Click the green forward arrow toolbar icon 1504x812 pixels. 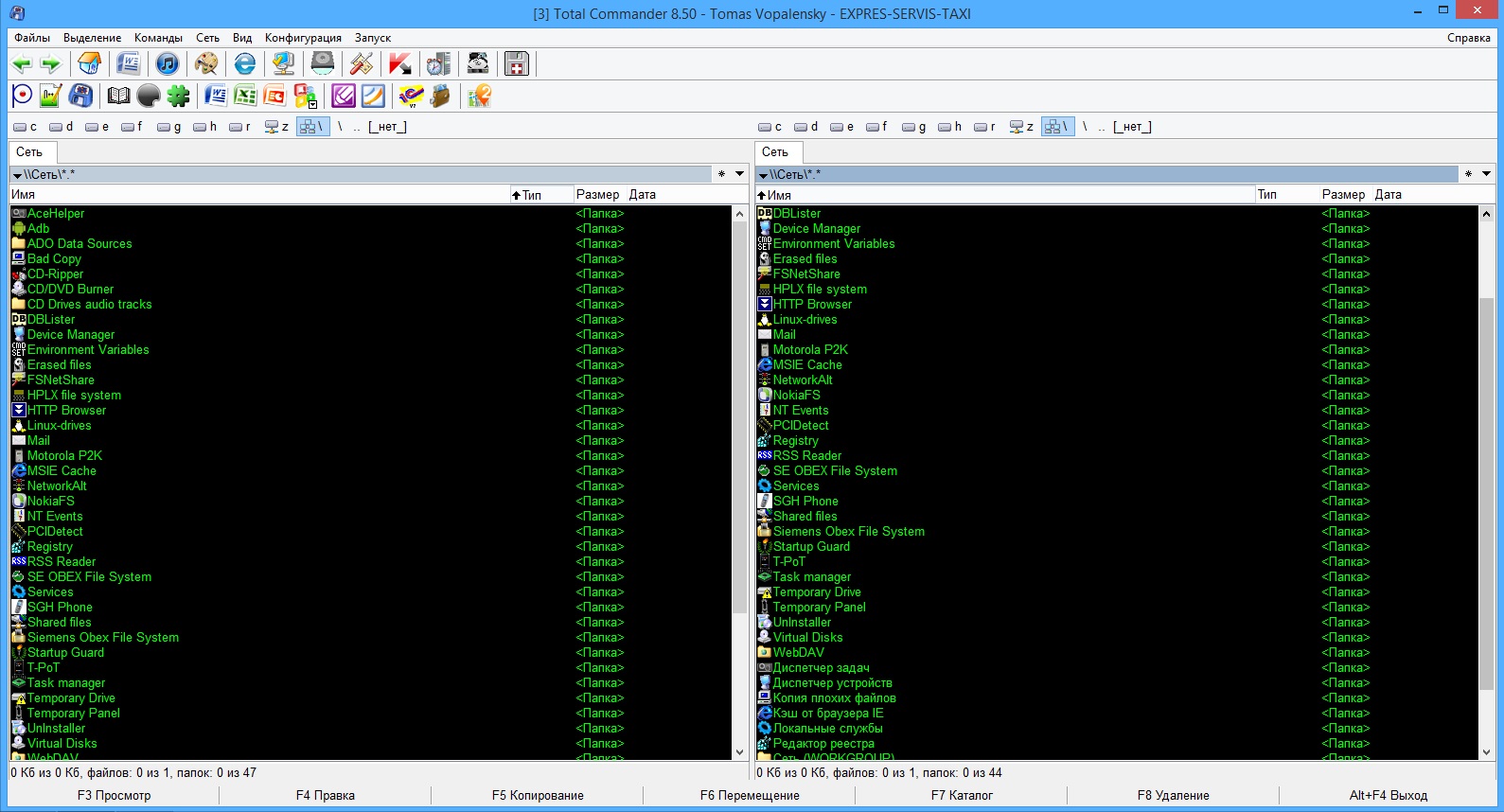point(51,64)
